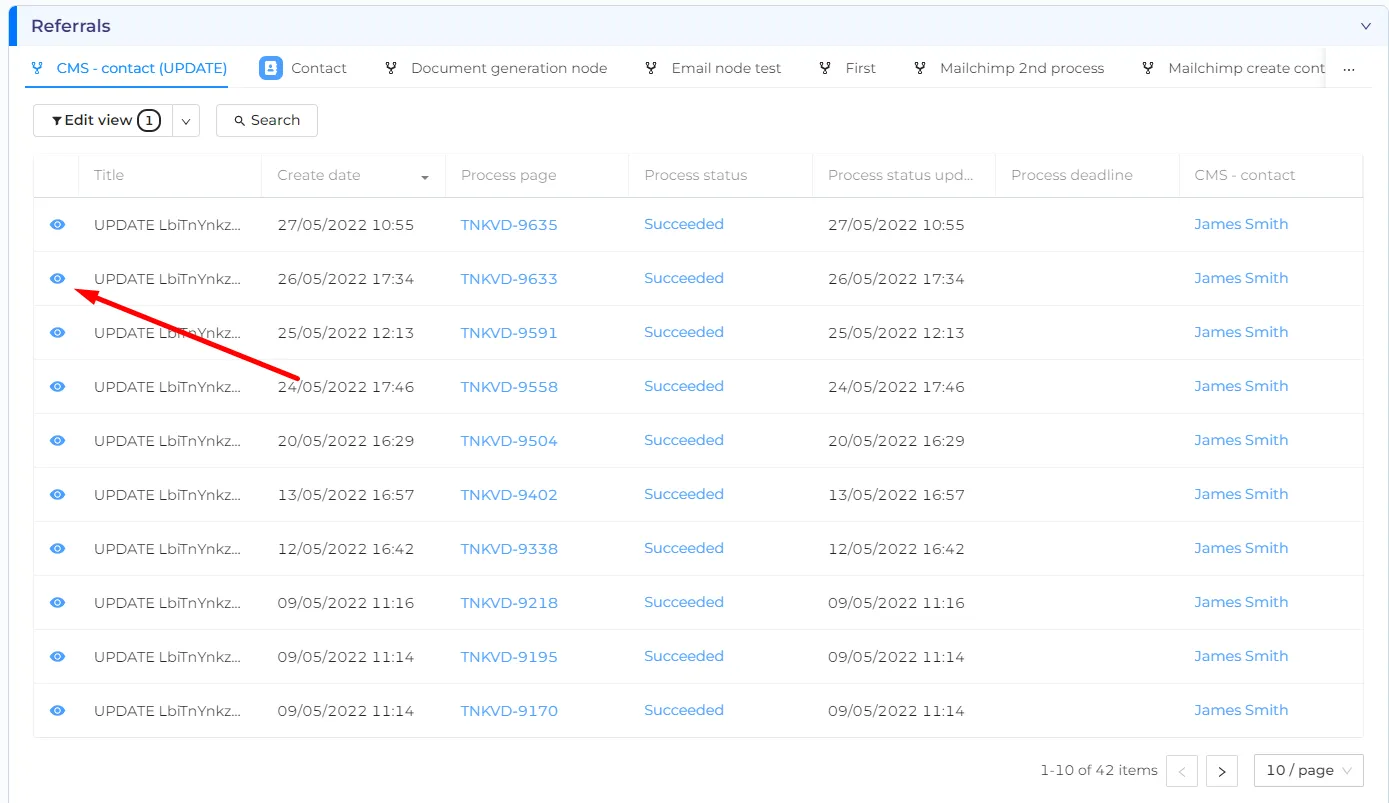Go to the previous page of results

pos(1182,771)
